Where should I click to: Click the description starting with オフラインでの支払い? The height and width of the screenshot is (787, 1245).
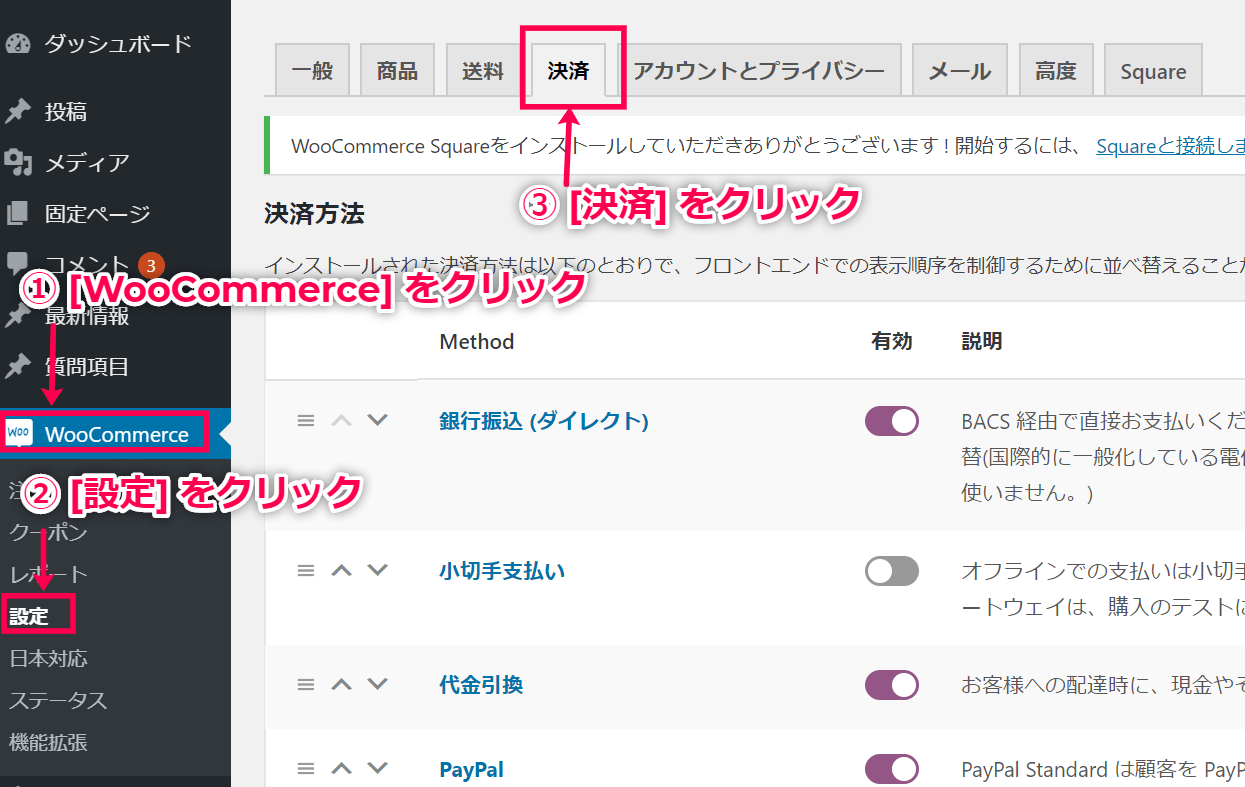(1103, 589)
